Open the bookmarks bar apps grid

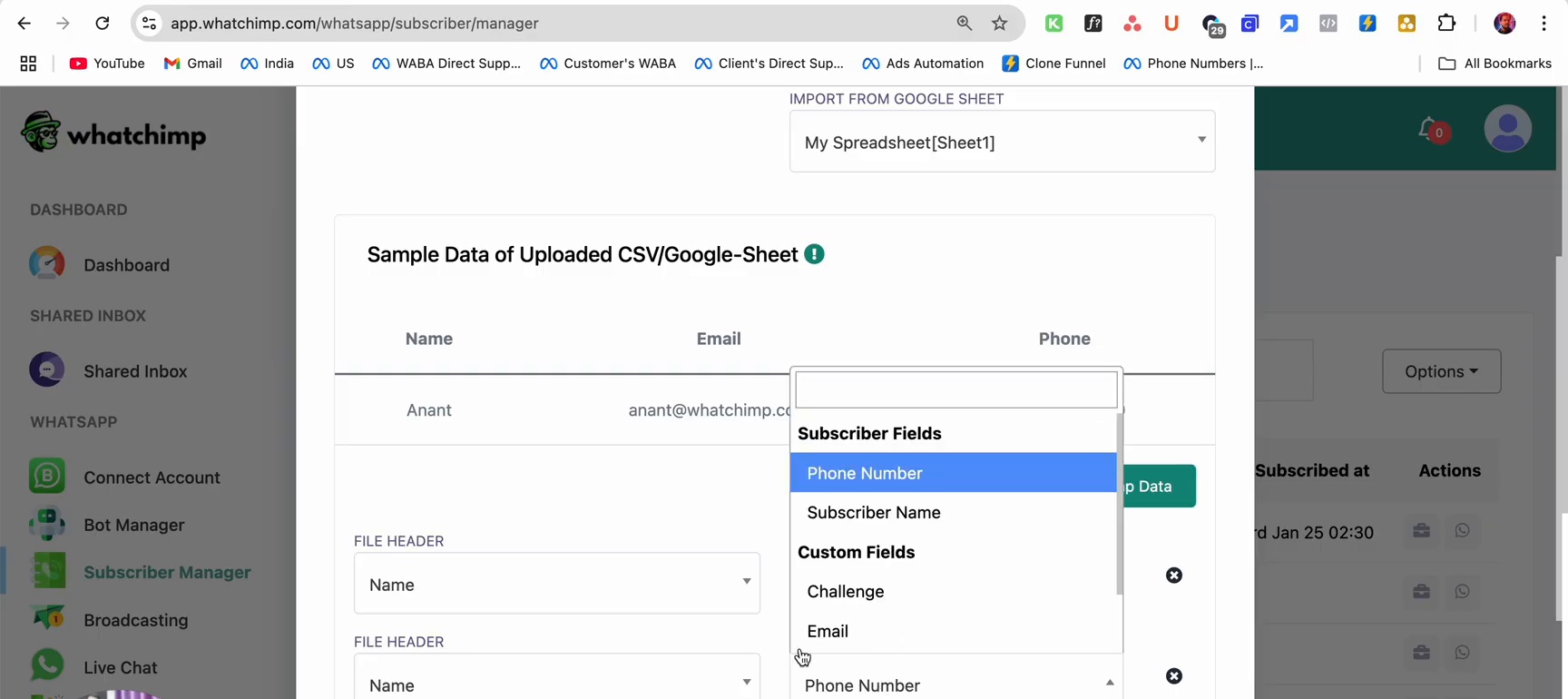click(x=29, y=64)
